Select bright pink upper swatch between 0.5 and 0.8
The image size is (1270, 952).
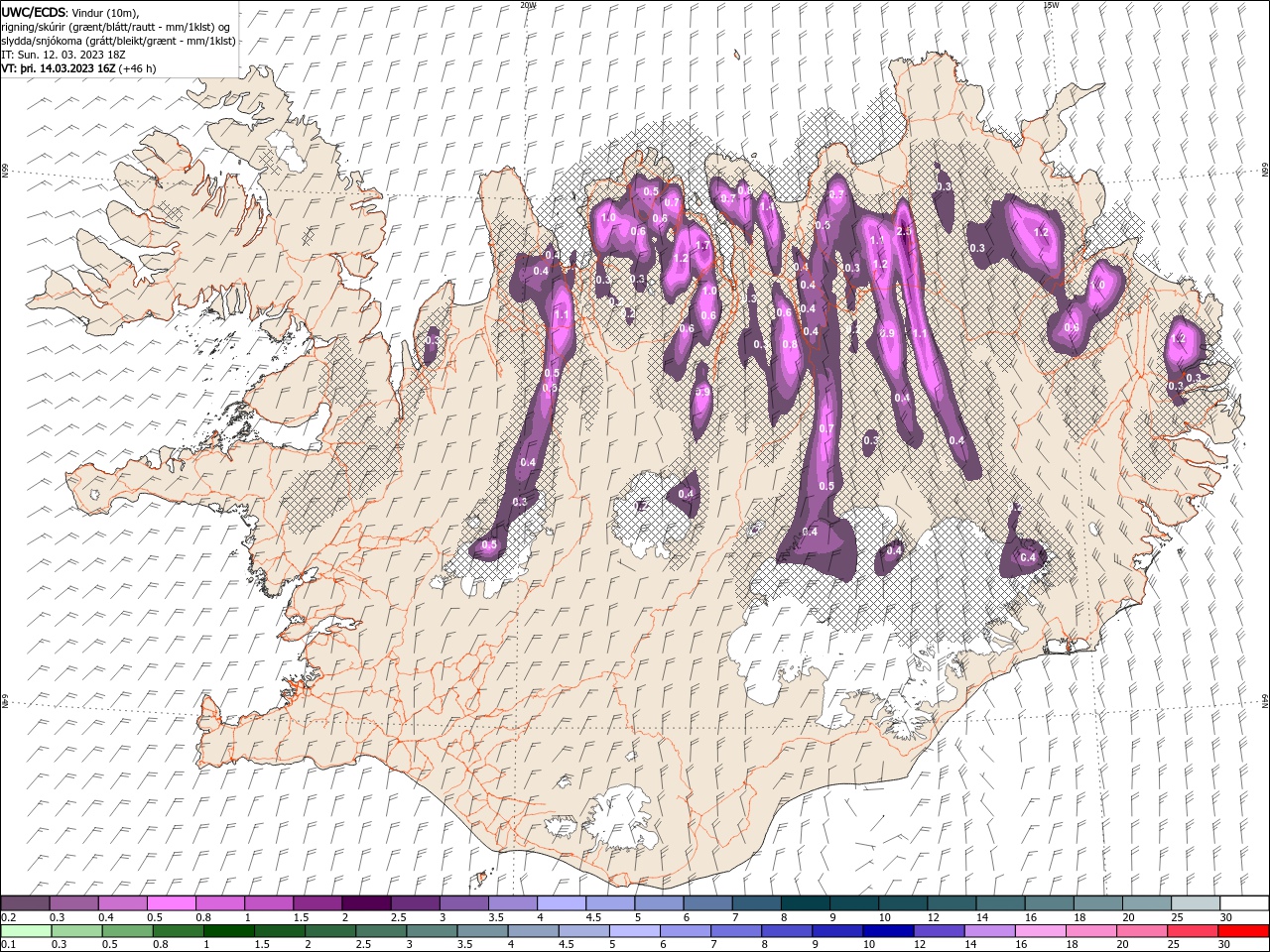point(172,903)
